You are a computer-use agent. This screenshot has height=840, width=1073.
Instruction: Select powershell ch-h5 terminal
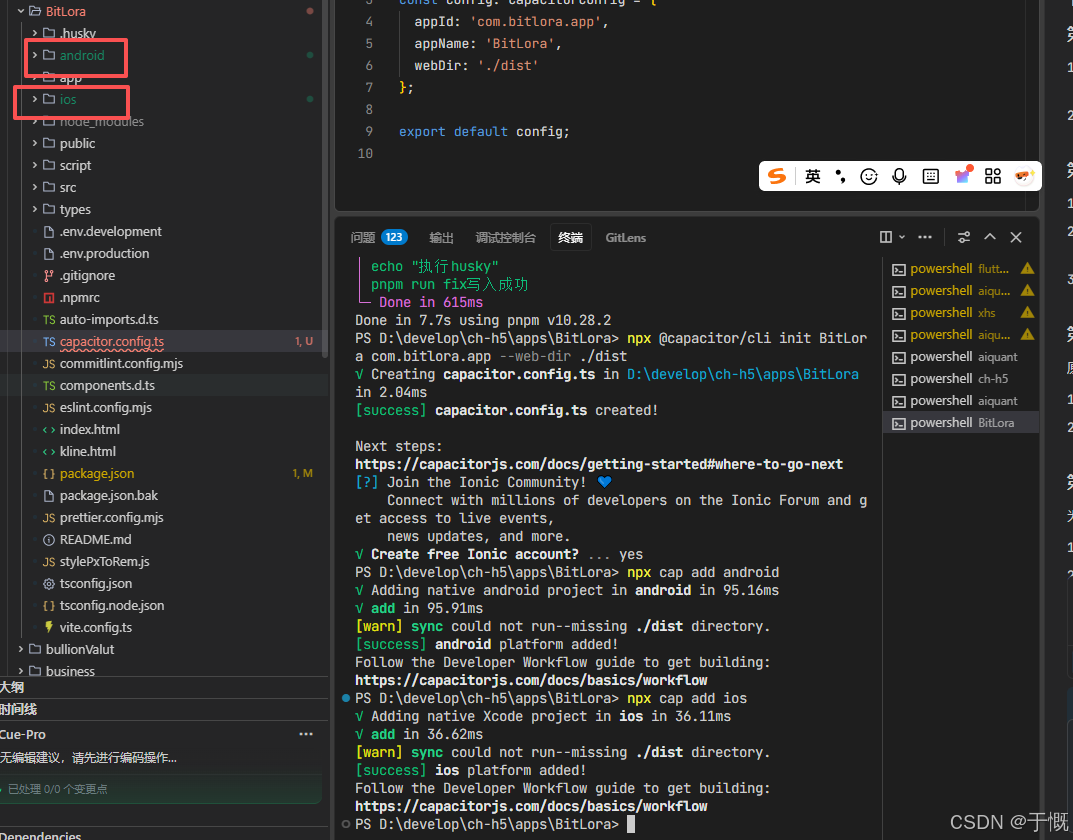coord(961,378)
